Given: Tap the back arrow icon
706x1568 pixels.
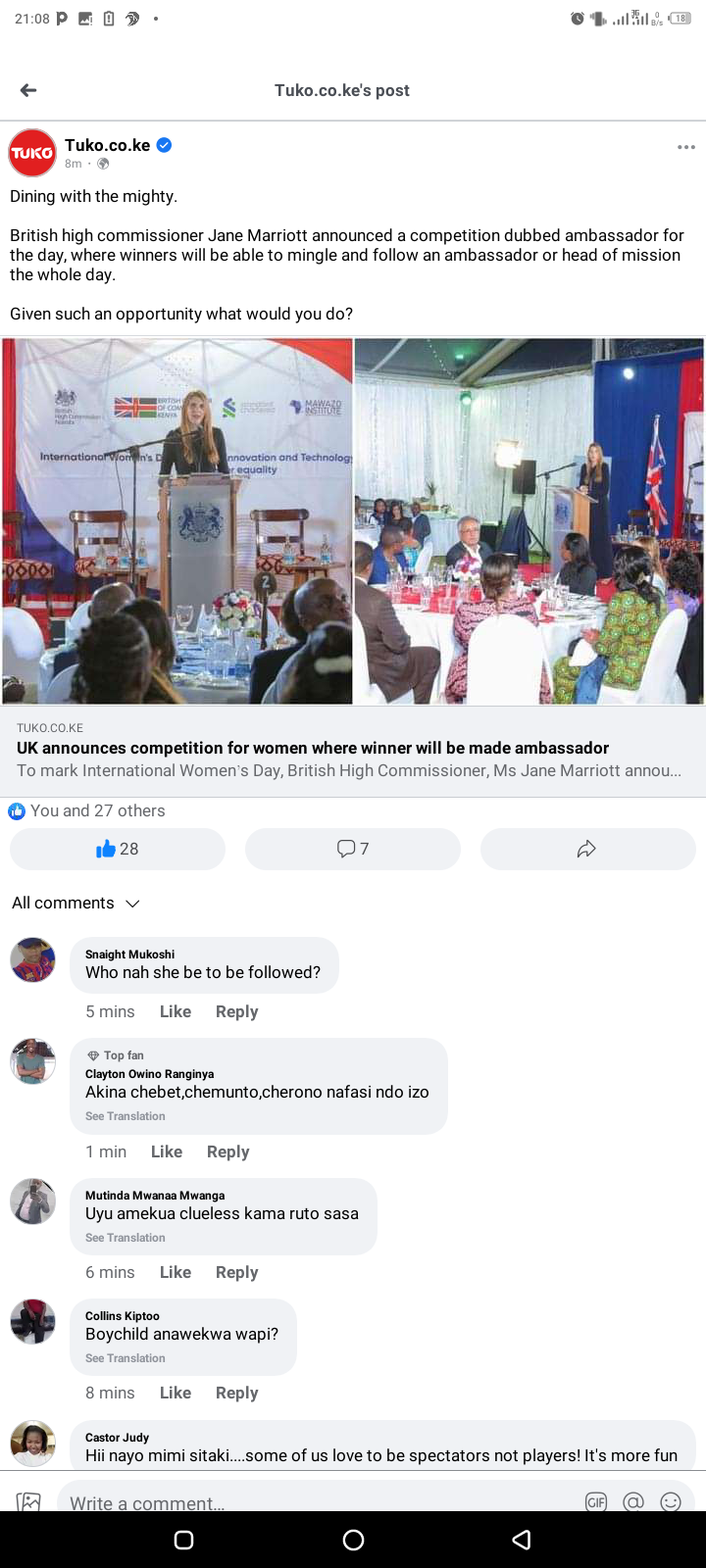Looking at the screenshot, I should pos(28,90).
